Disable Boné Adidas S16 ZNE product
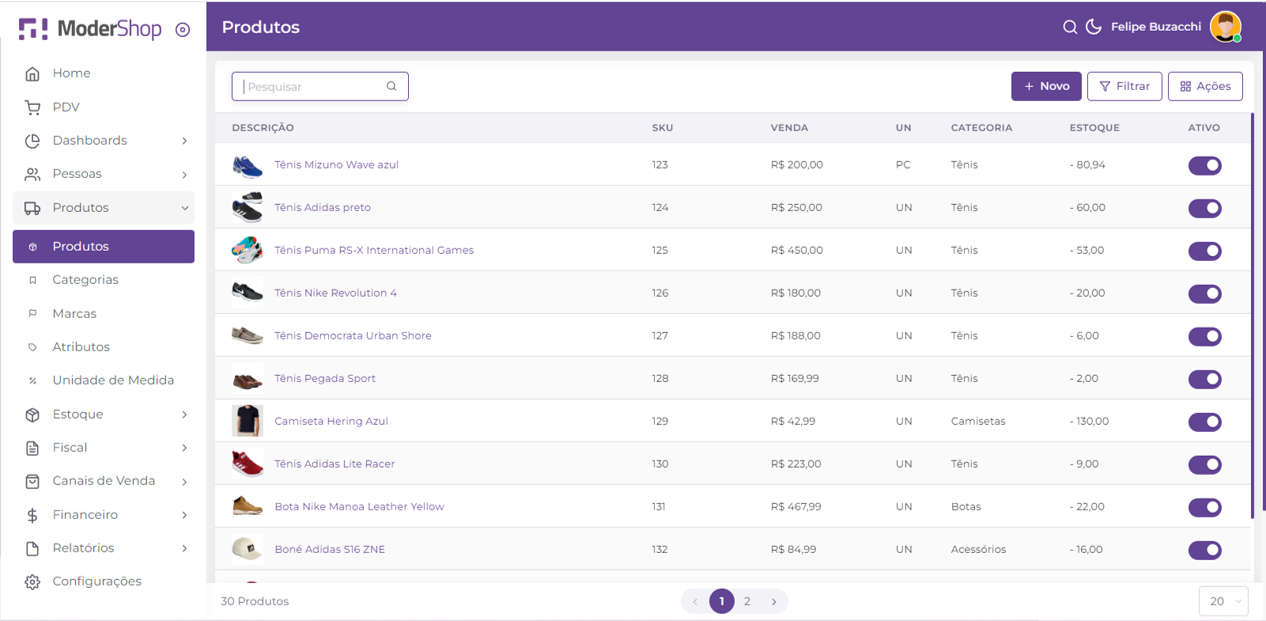 (x=1204, y=550)
